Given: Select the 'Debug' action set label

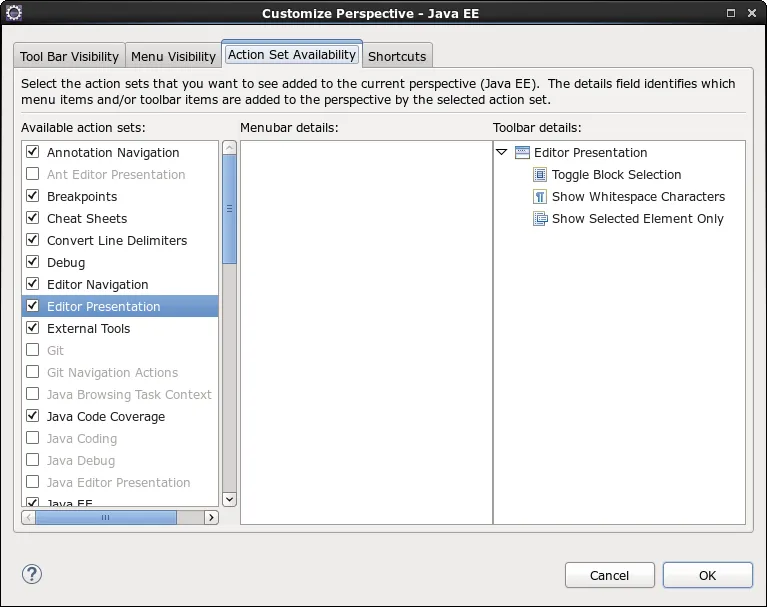Looking at the screenshot, I should click(66, 263).
